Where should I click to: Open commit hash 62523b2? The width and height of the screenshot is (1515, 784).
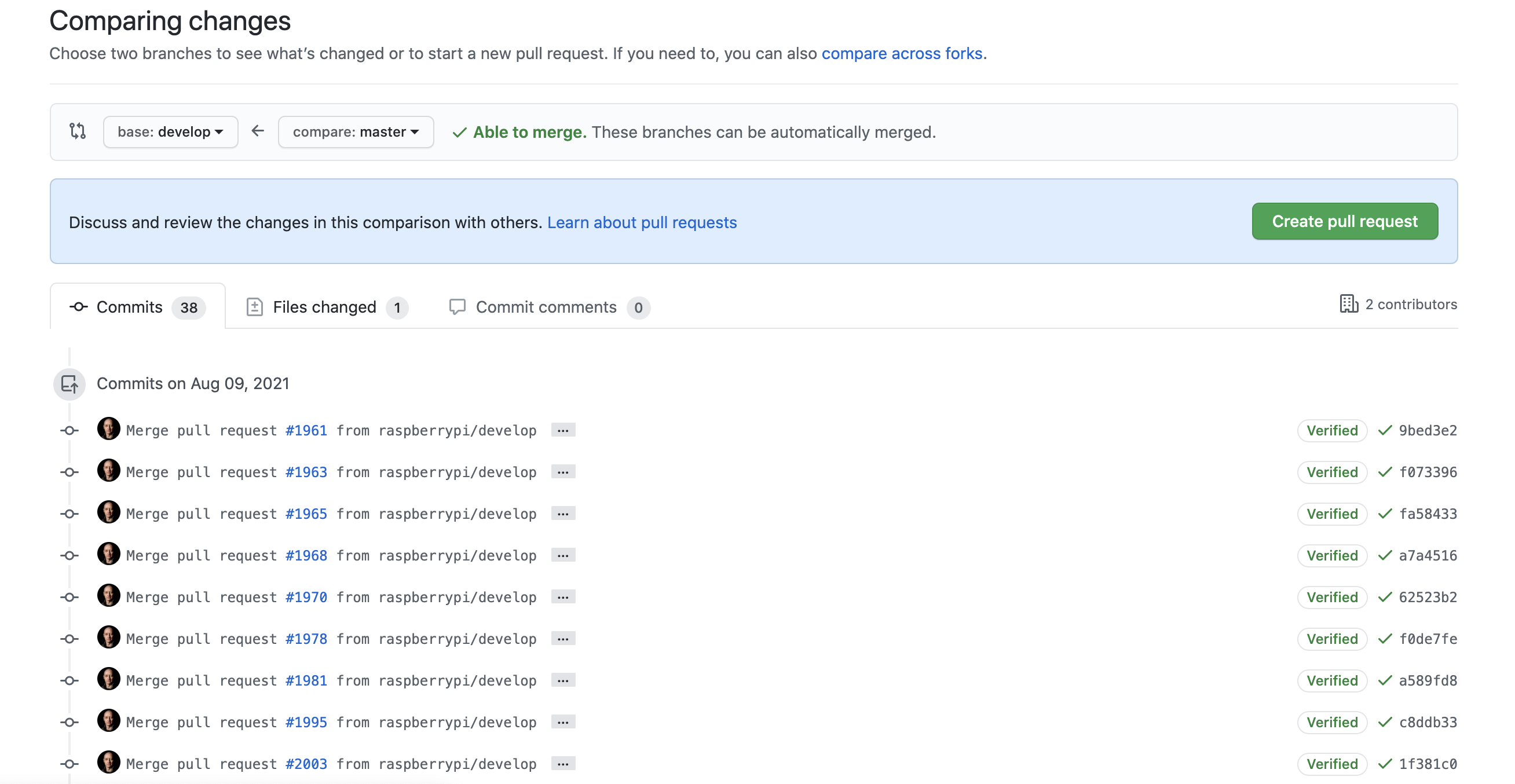pos(1428,598)
